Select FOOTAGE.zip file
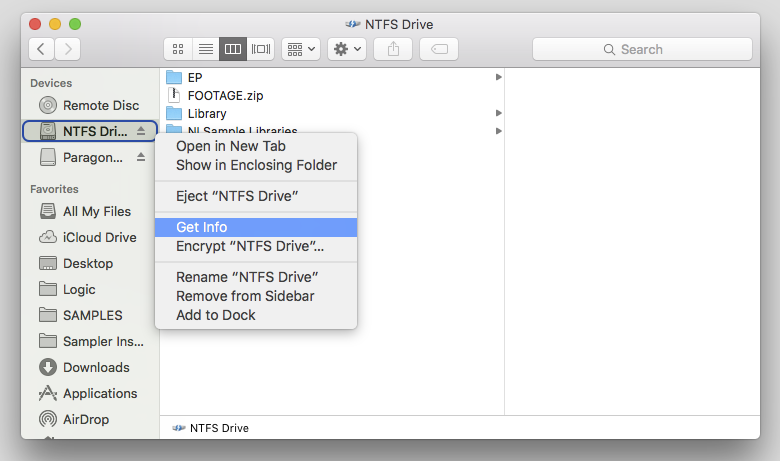Image resolution: width=780 pixels, height=461 pixels. [x=225, y=95]
